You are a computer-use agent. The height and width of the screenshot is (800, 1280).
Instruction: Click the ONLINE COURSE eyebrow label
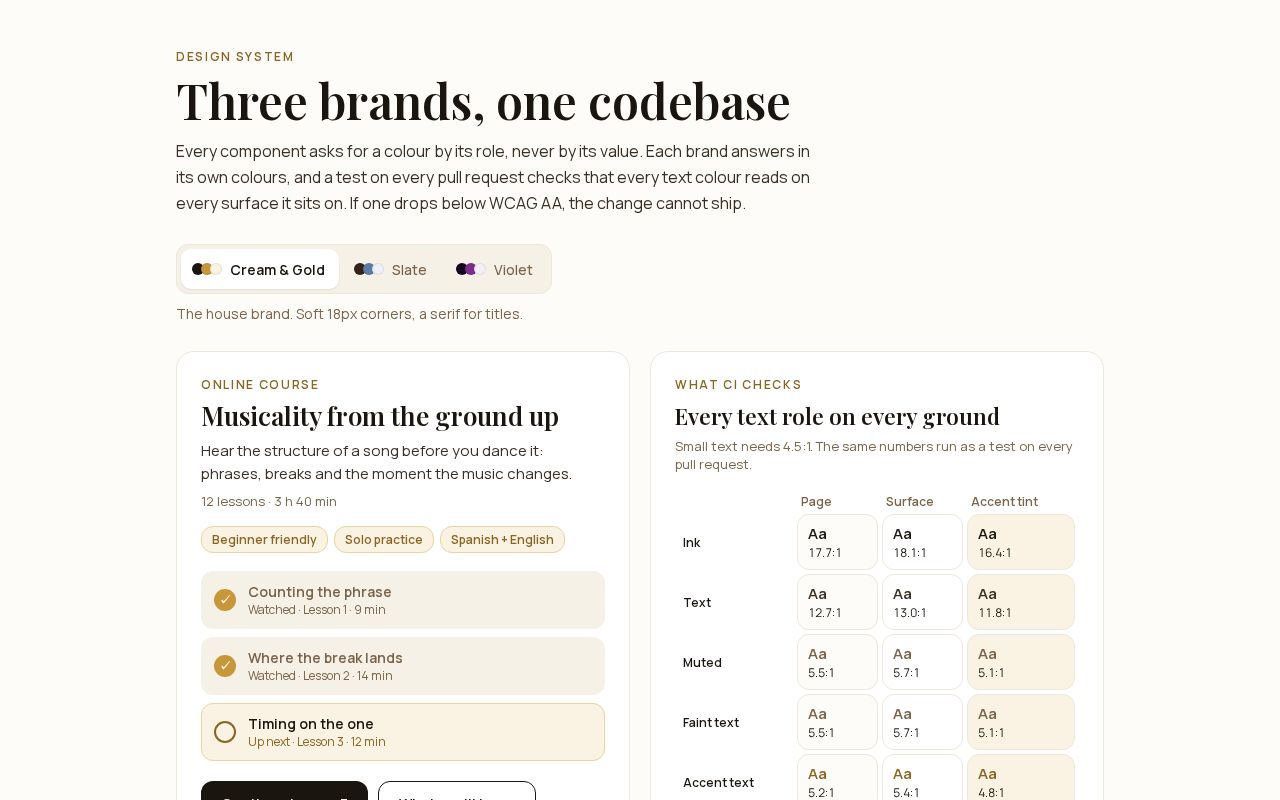(260, 384)
